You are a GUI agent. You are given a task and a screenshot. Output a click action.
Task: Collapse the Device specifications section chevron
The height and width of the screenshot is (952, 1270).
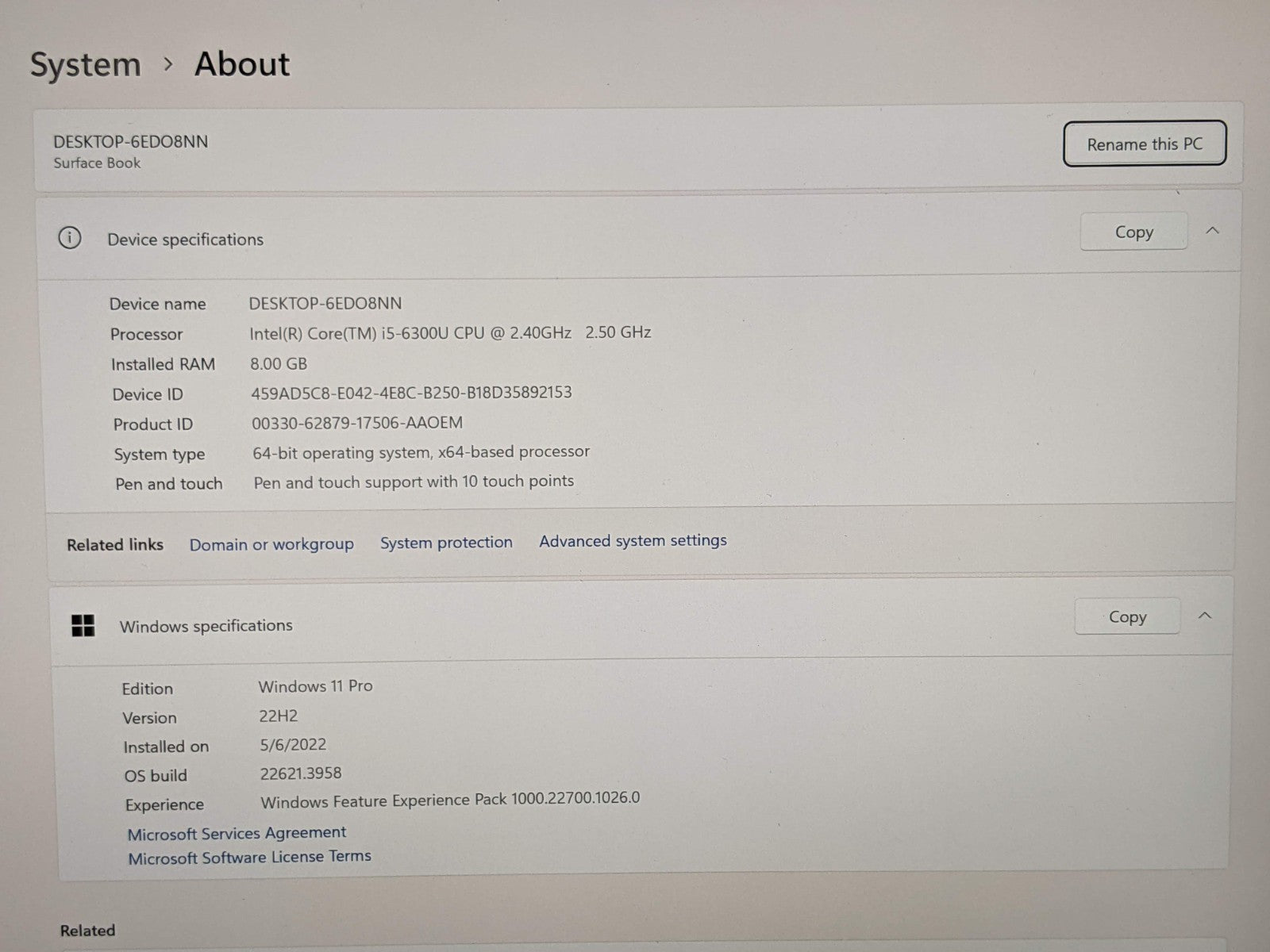pyautogui.click(x=1212, y=231)
